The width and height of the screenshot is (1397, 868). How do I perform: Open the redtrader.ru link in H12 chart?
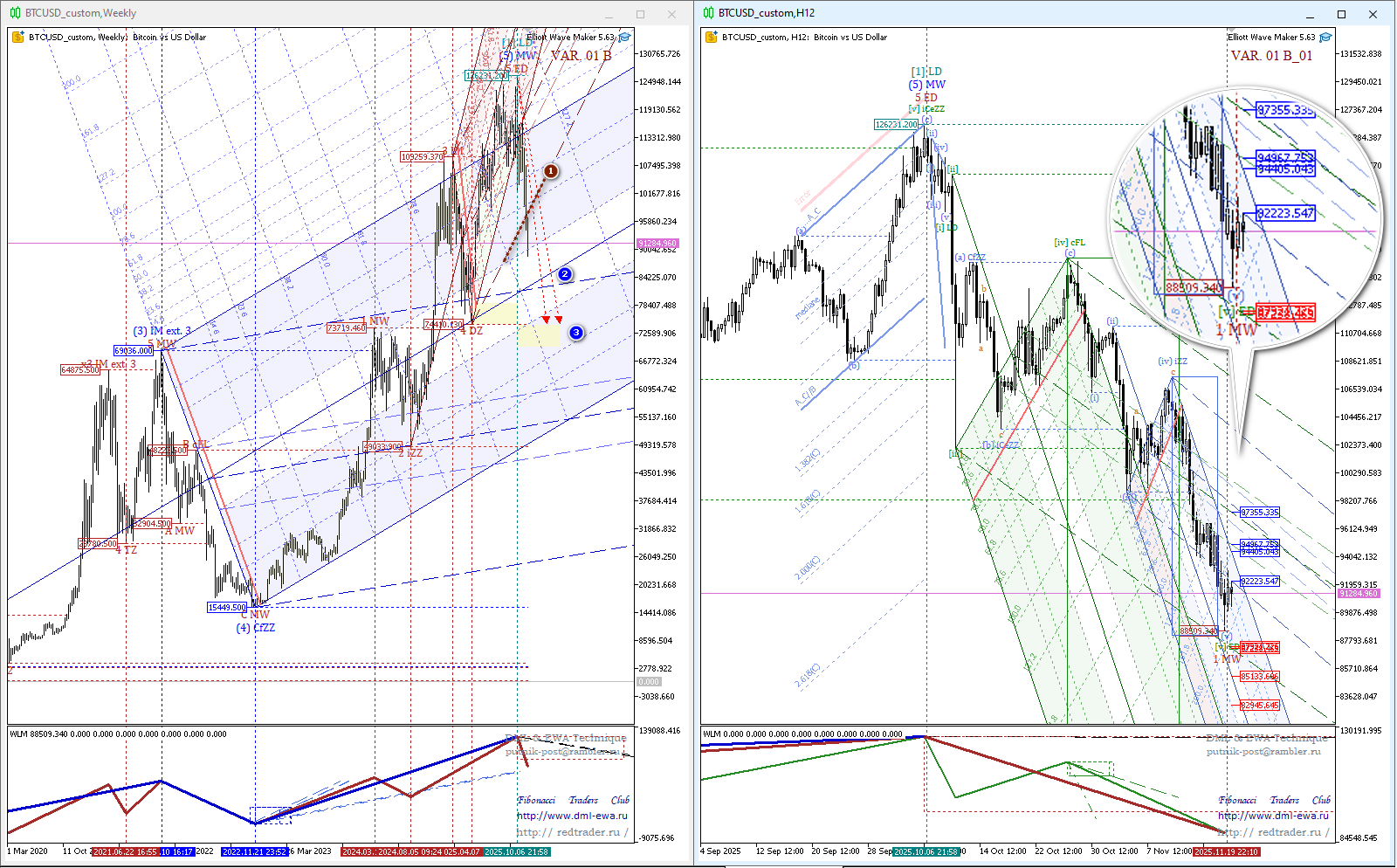point(1273,832)
